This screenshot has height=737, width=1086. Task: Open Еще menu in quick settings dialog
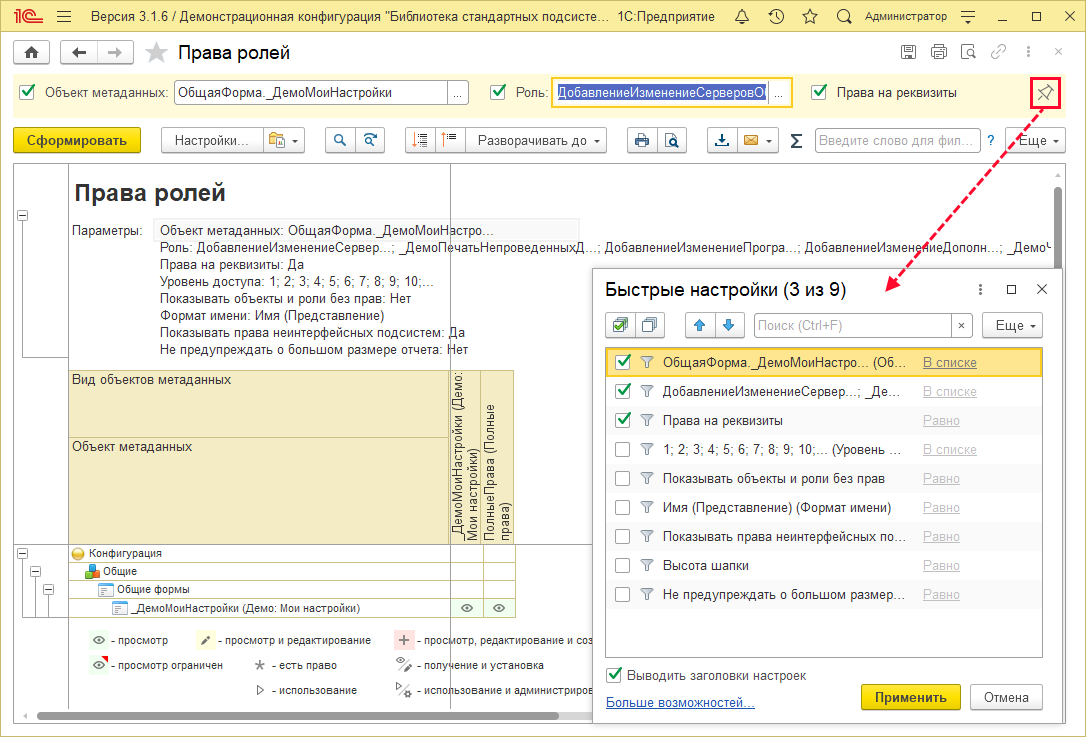pyautogui.click(x=1012, y=325)
